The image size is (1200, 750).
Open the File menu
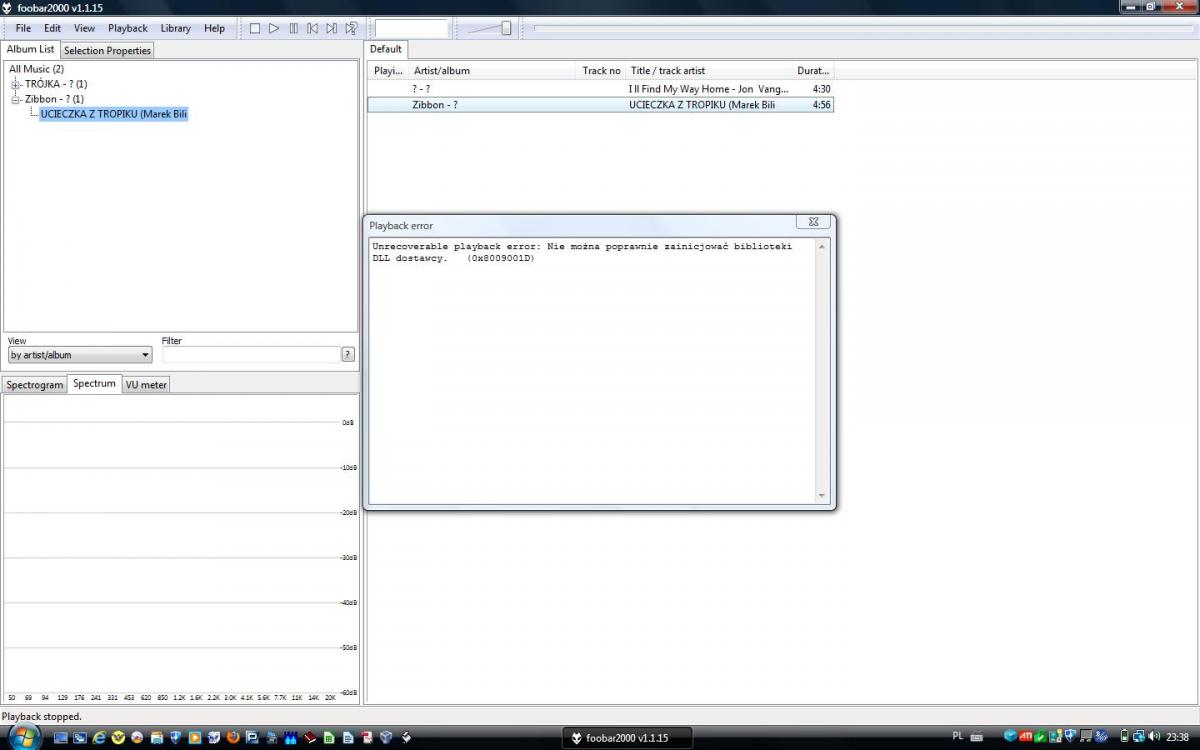coord(23,28)
